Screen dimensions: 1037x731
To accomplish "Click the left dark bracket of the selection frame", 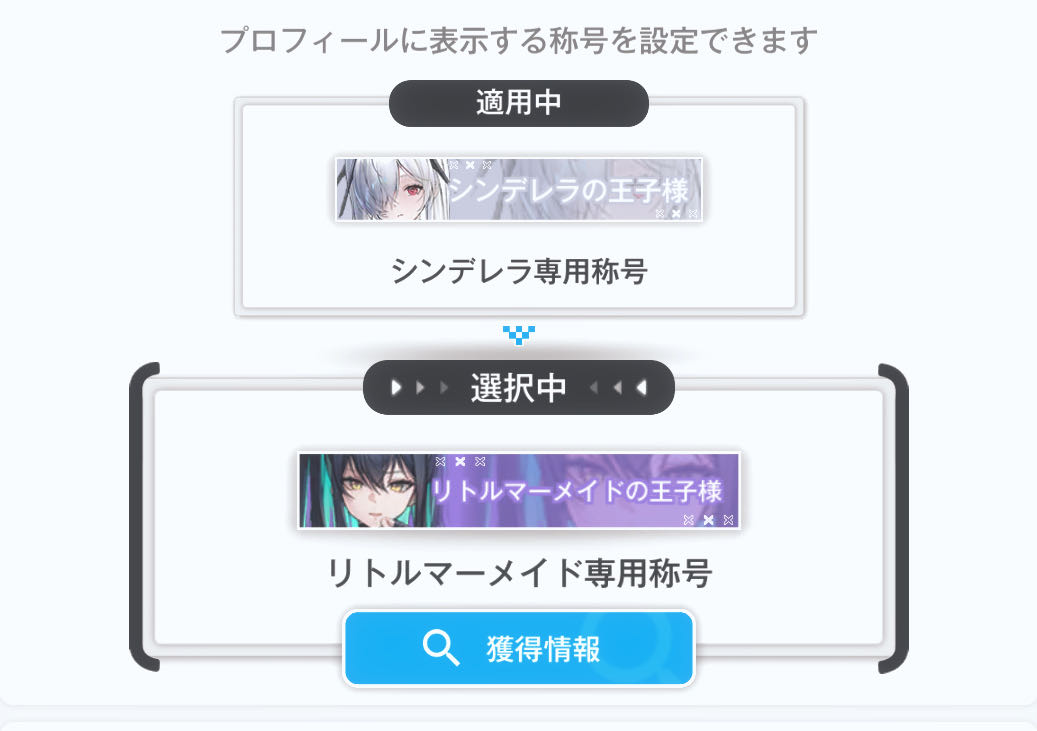I will point(143,517).
